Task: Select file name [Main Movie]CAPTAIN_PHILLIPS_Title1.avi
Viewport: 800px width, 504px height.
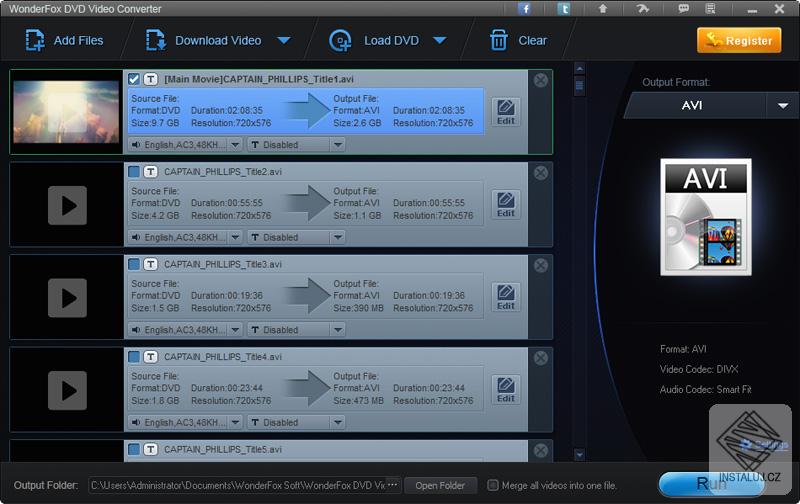Action: click(x=259, y=79)
